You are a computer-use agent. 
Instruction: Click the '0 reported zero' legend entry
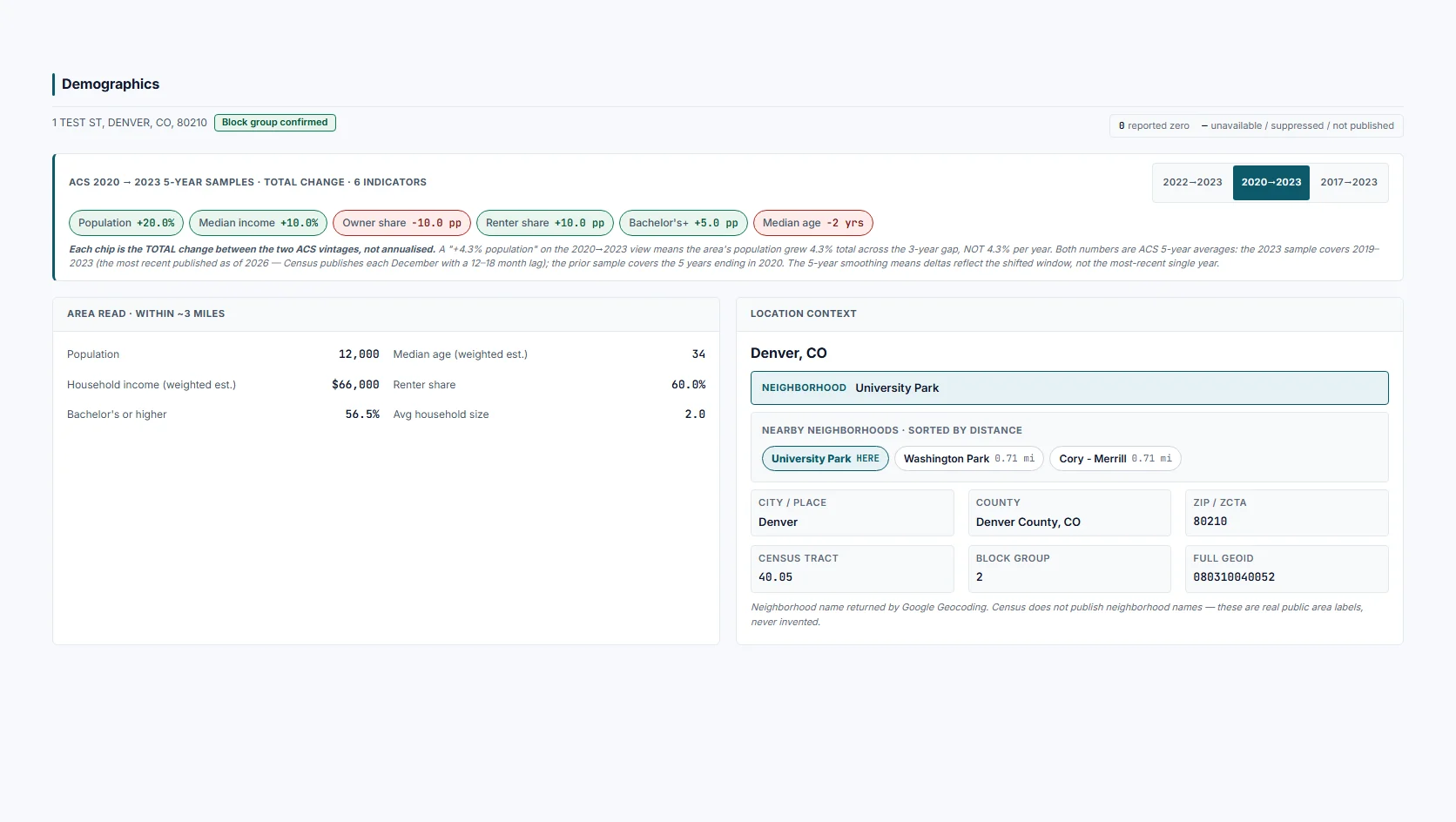(1154, 126)
